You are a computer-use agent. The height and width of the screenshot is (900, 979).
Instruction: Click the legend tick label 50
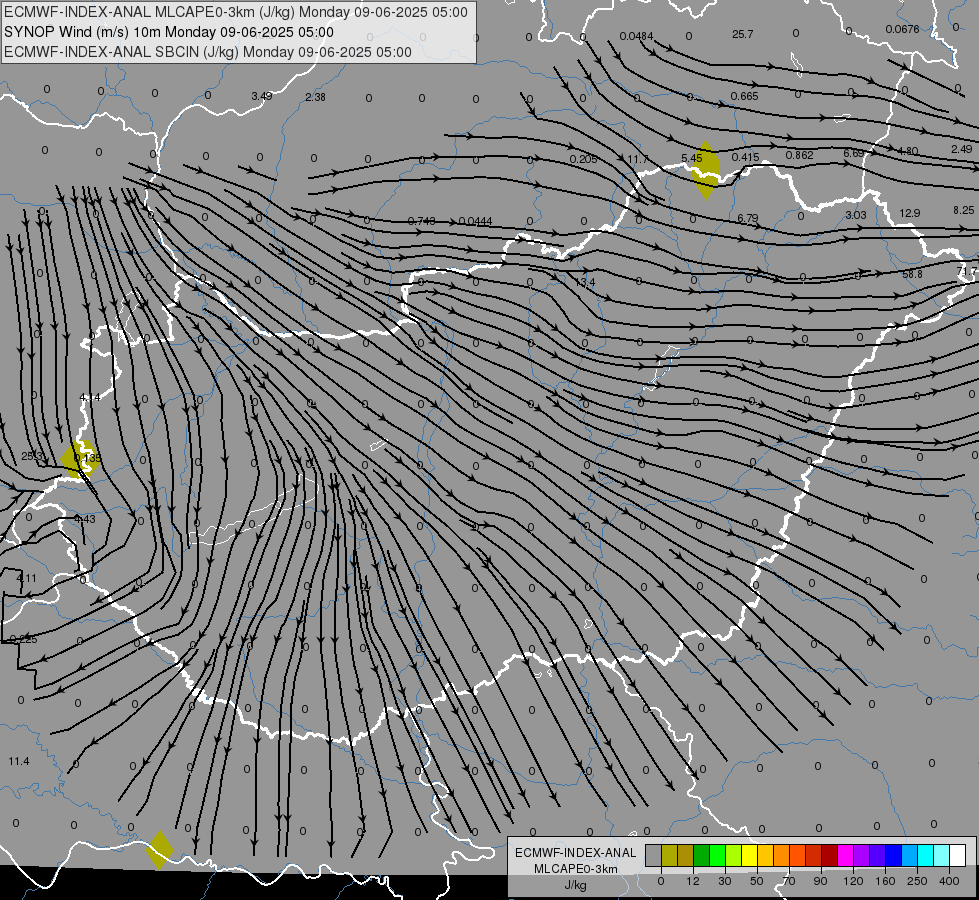click(757, 881)
